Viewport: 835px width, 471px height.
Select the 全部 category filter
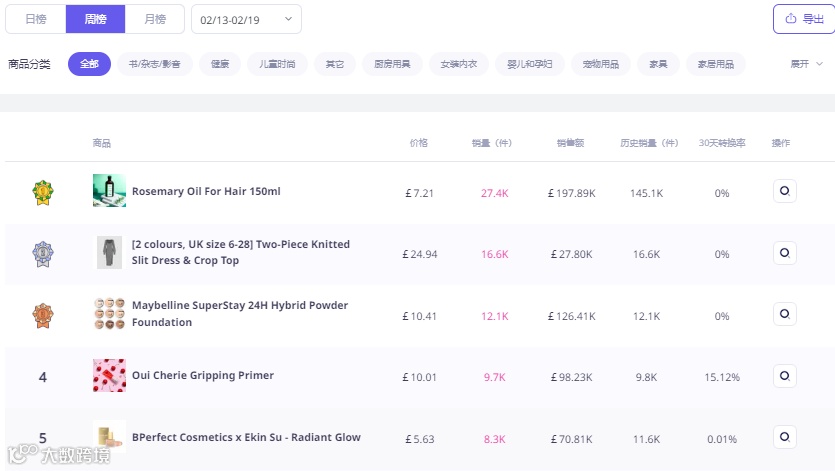tap(89, 64)
